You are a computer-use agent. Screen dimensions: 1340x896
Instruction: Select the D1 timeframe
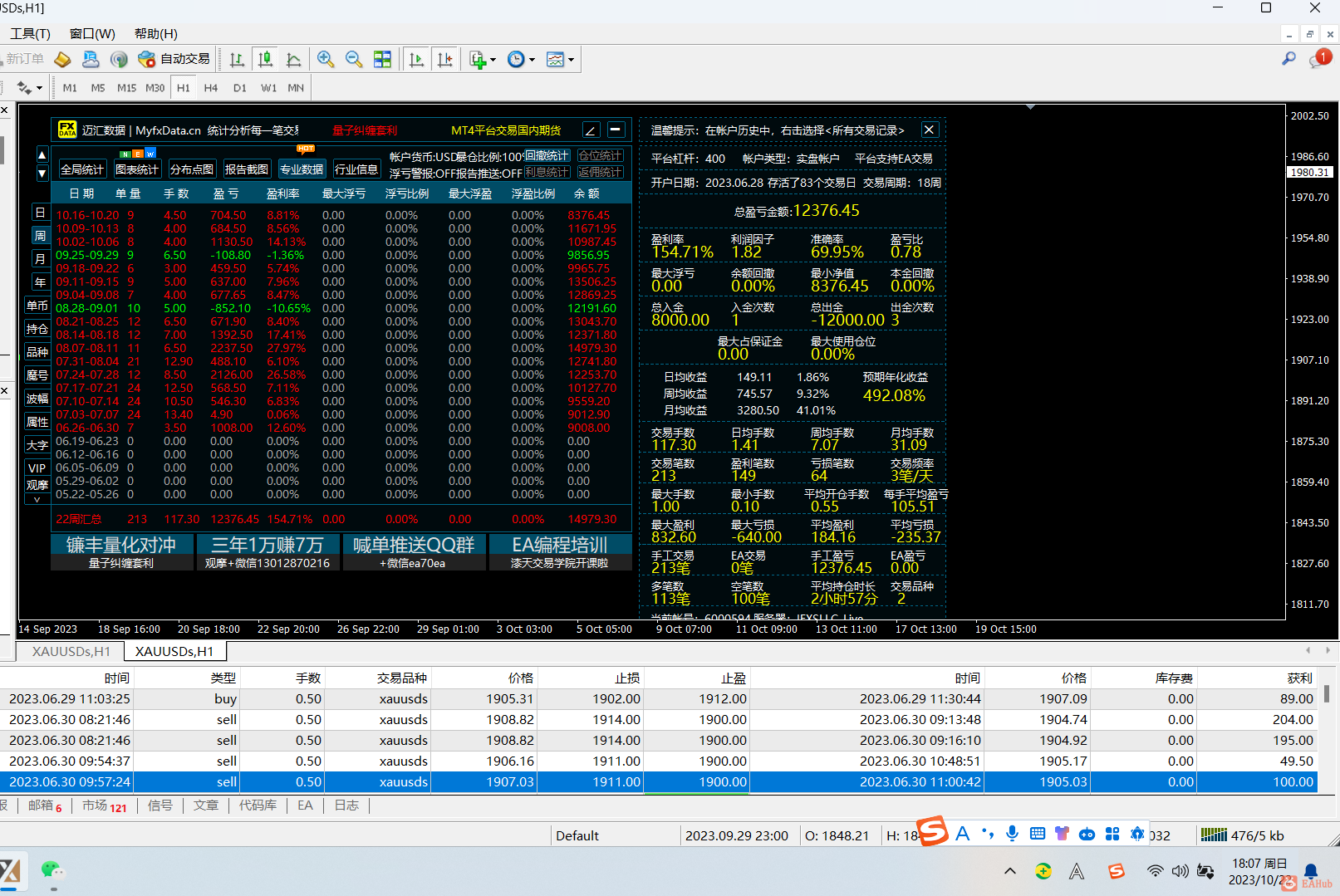click(240, 87)
